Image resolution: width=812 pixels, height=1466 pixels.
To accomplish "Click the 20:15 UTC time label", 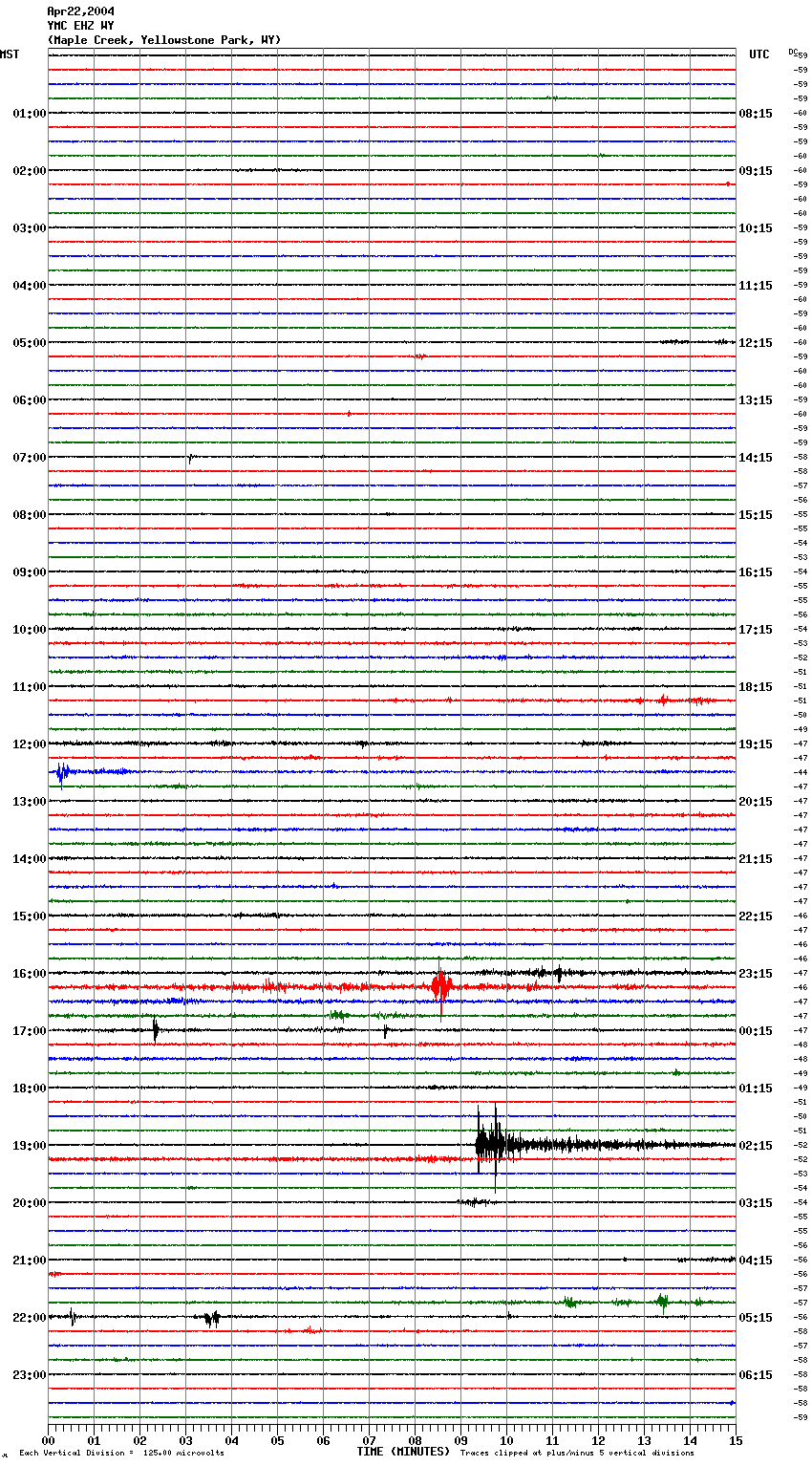I will pyautogui.click(x=756, y=802).
